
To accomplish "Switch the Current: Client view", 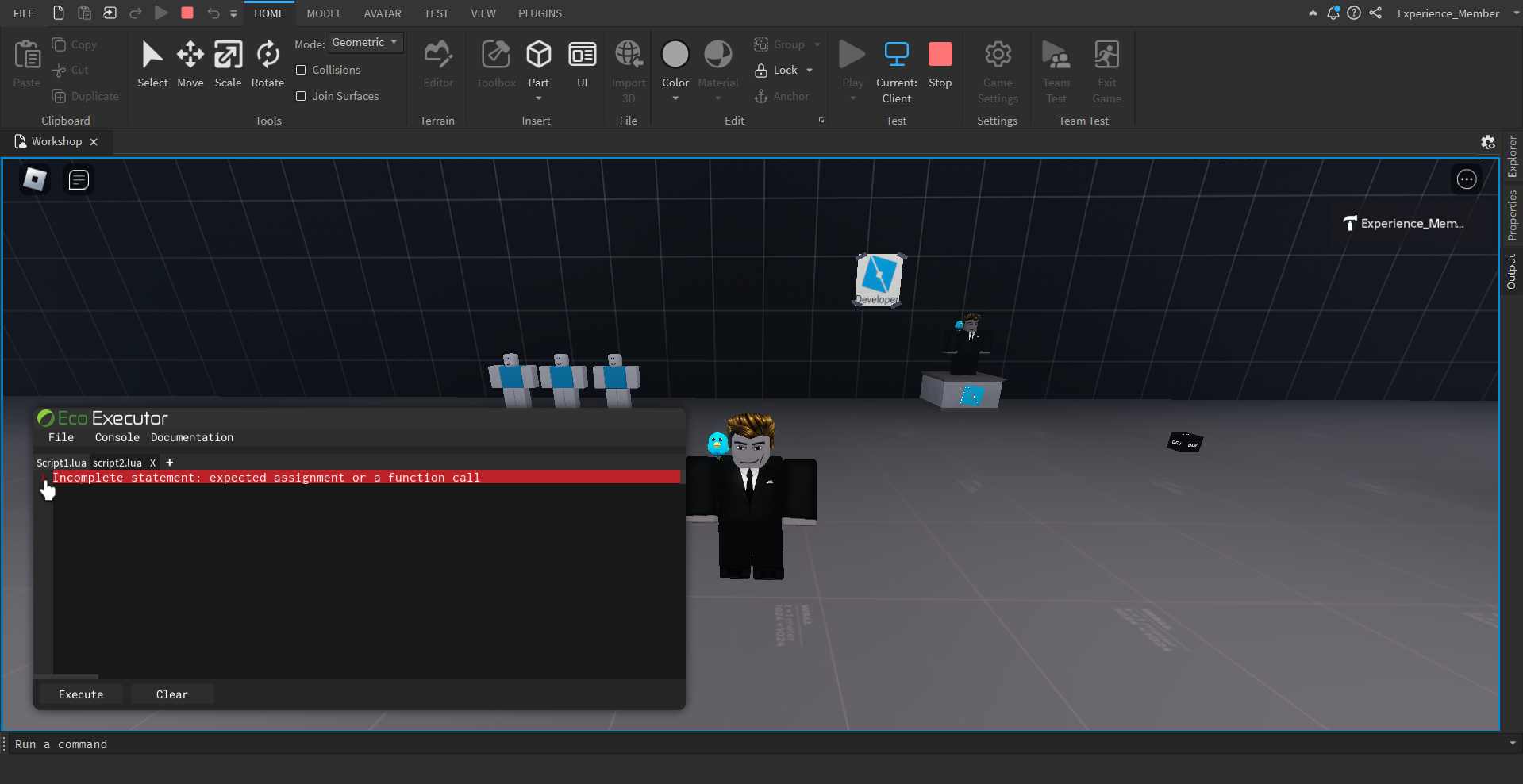I will [x=897, y=71].
